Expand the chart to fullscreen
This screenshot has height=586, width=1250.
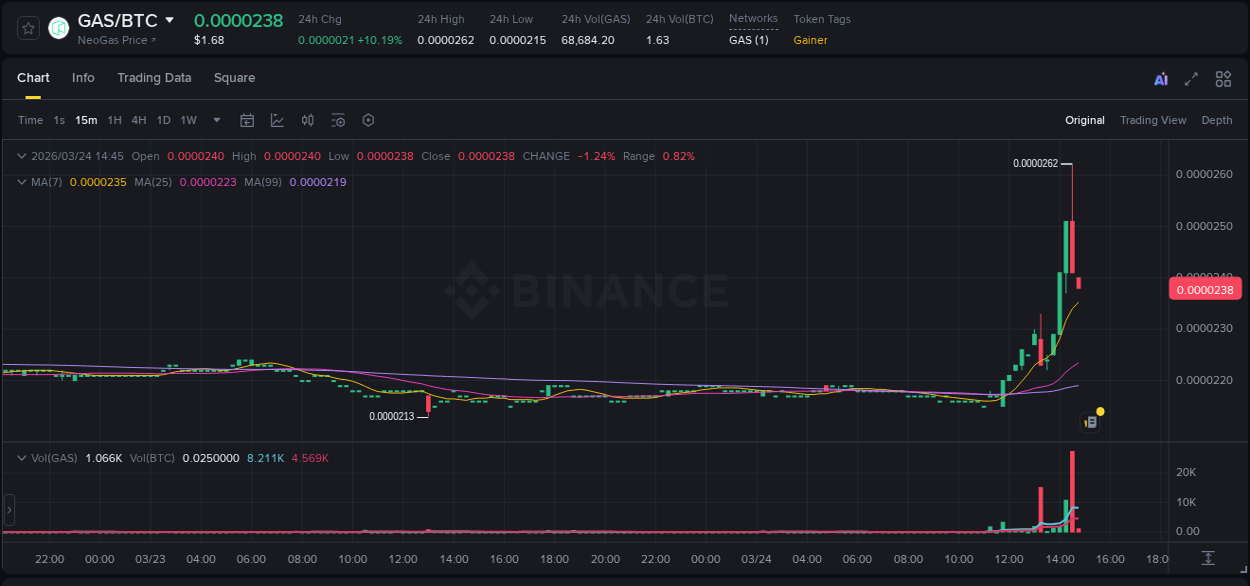click(1192, 79)
